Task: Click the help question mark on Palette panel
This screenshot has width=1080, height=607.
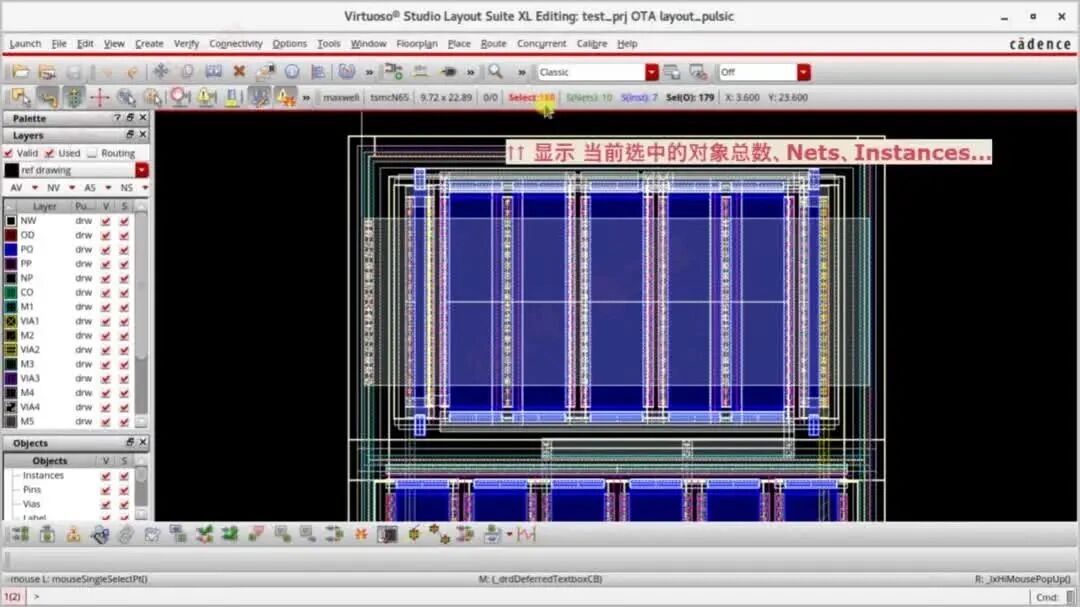Action: [117, 118]
